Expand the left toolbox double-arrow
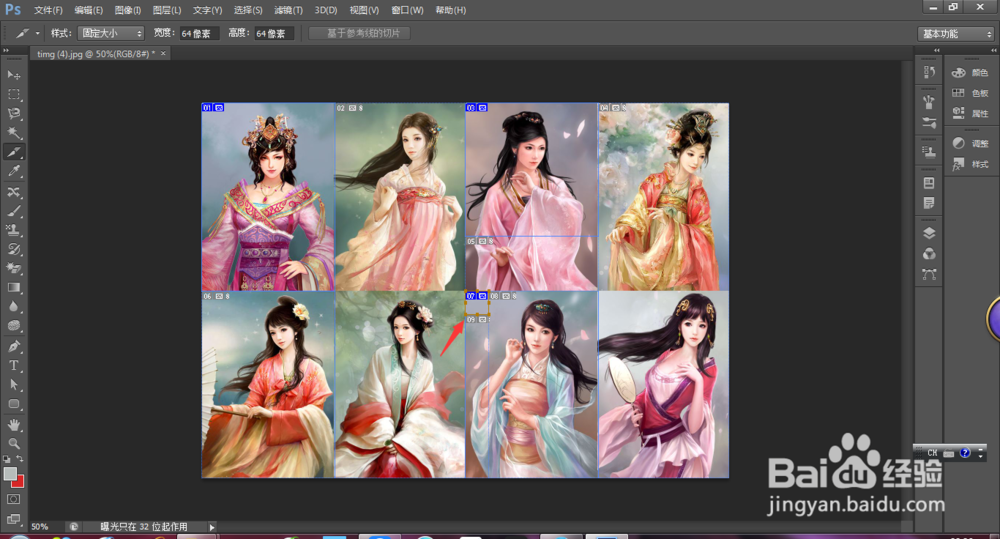This screenshot has width=1000, height=539. tap(6, 50)
